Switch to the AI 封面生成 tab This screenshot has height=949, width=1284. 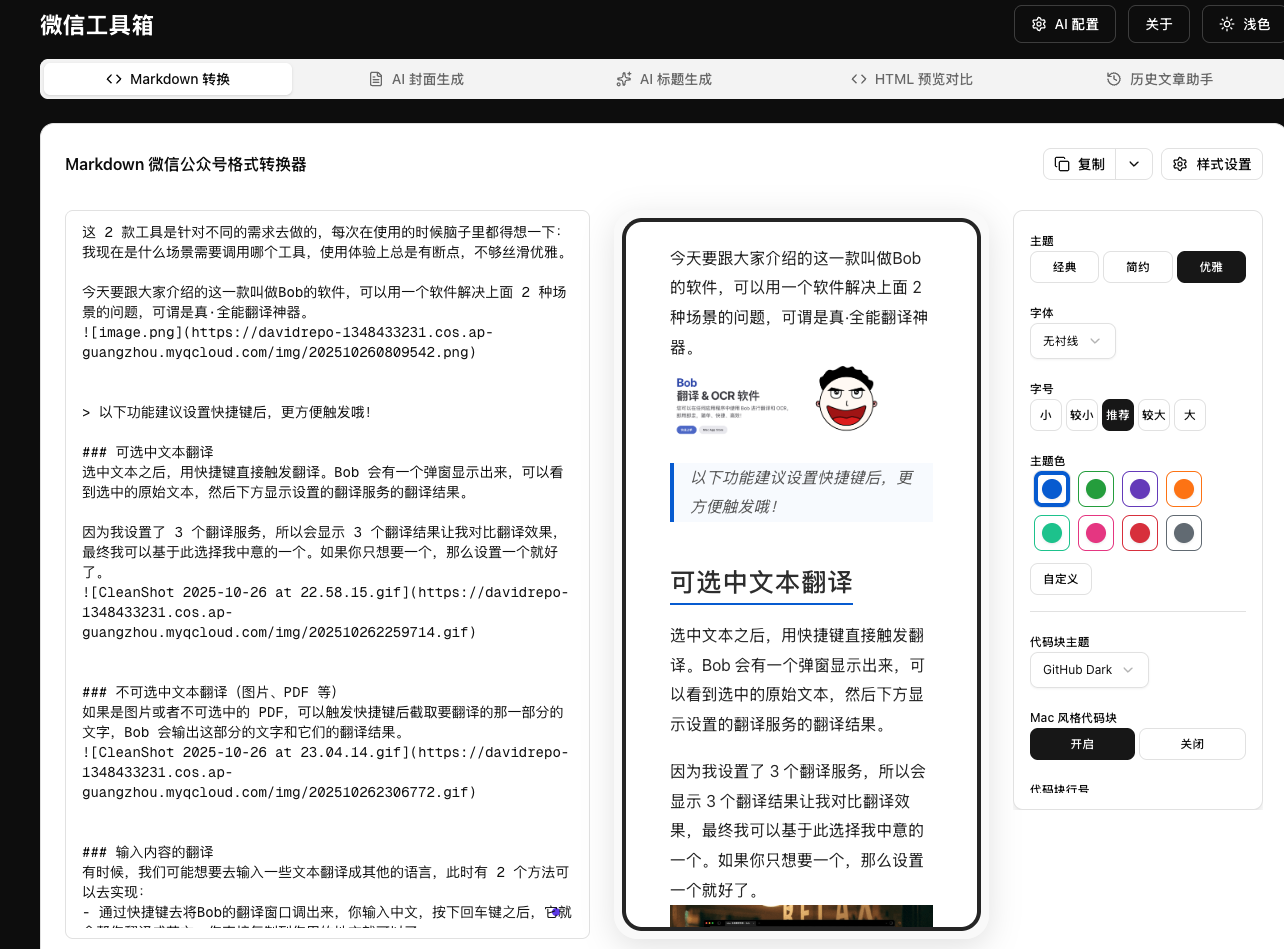(416, 78)
